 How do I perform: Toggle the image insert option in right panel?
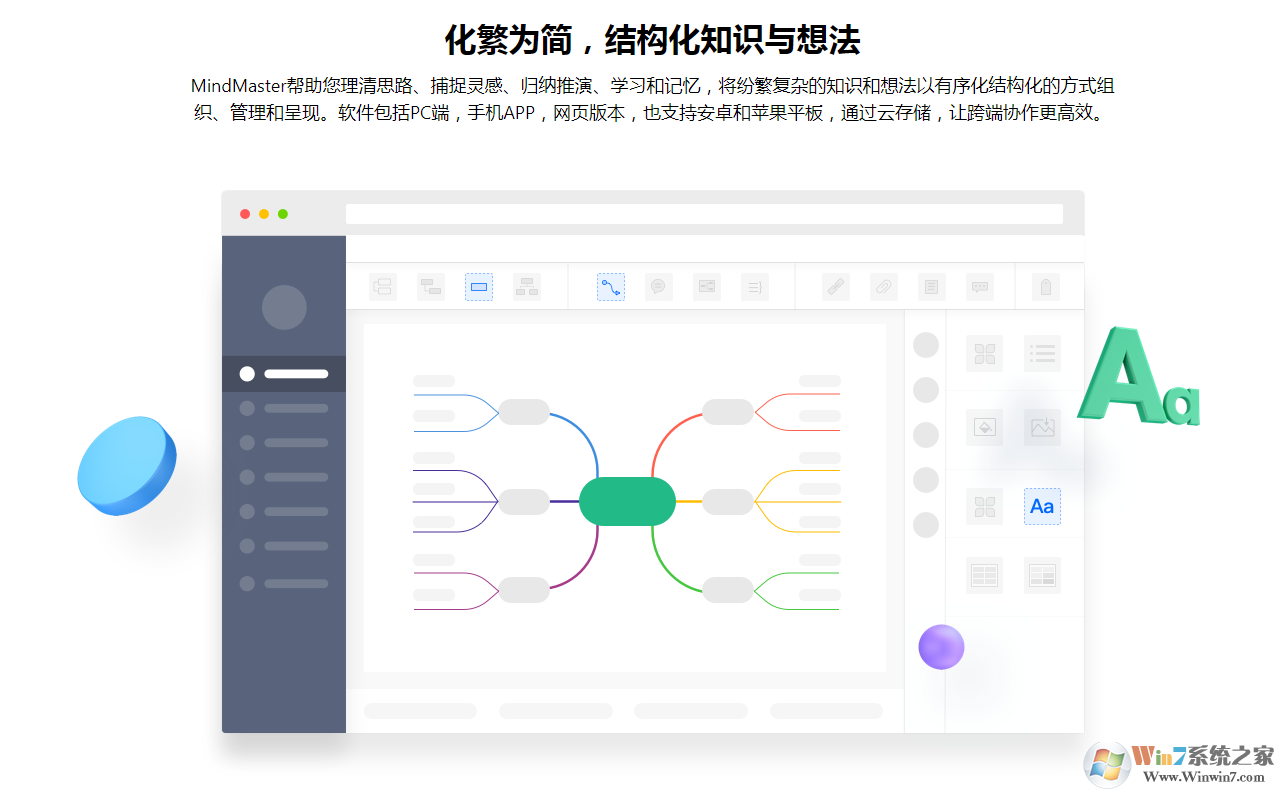[1042, 427]
